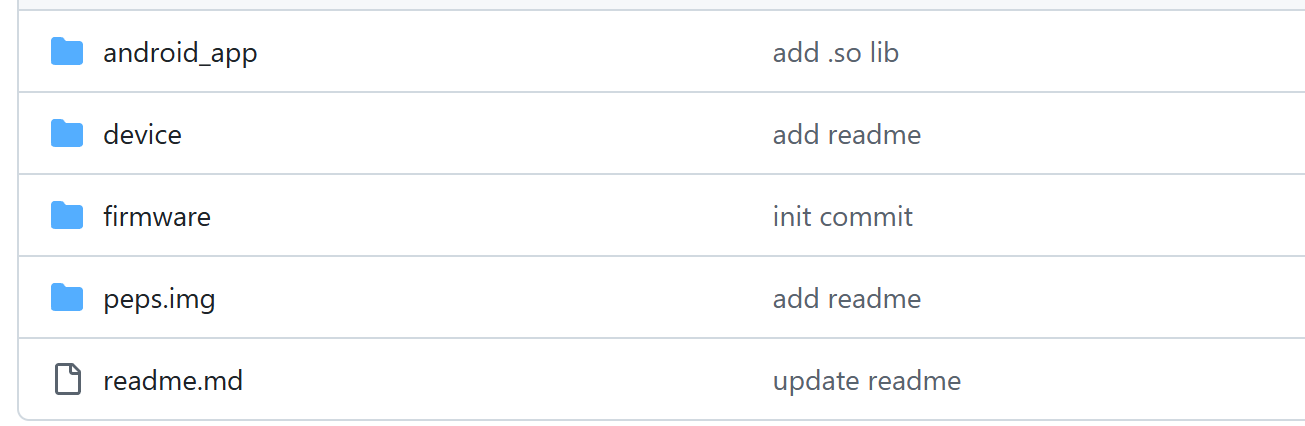
Task: Open the "add .so lib" commit message
Action: point(835,53)
